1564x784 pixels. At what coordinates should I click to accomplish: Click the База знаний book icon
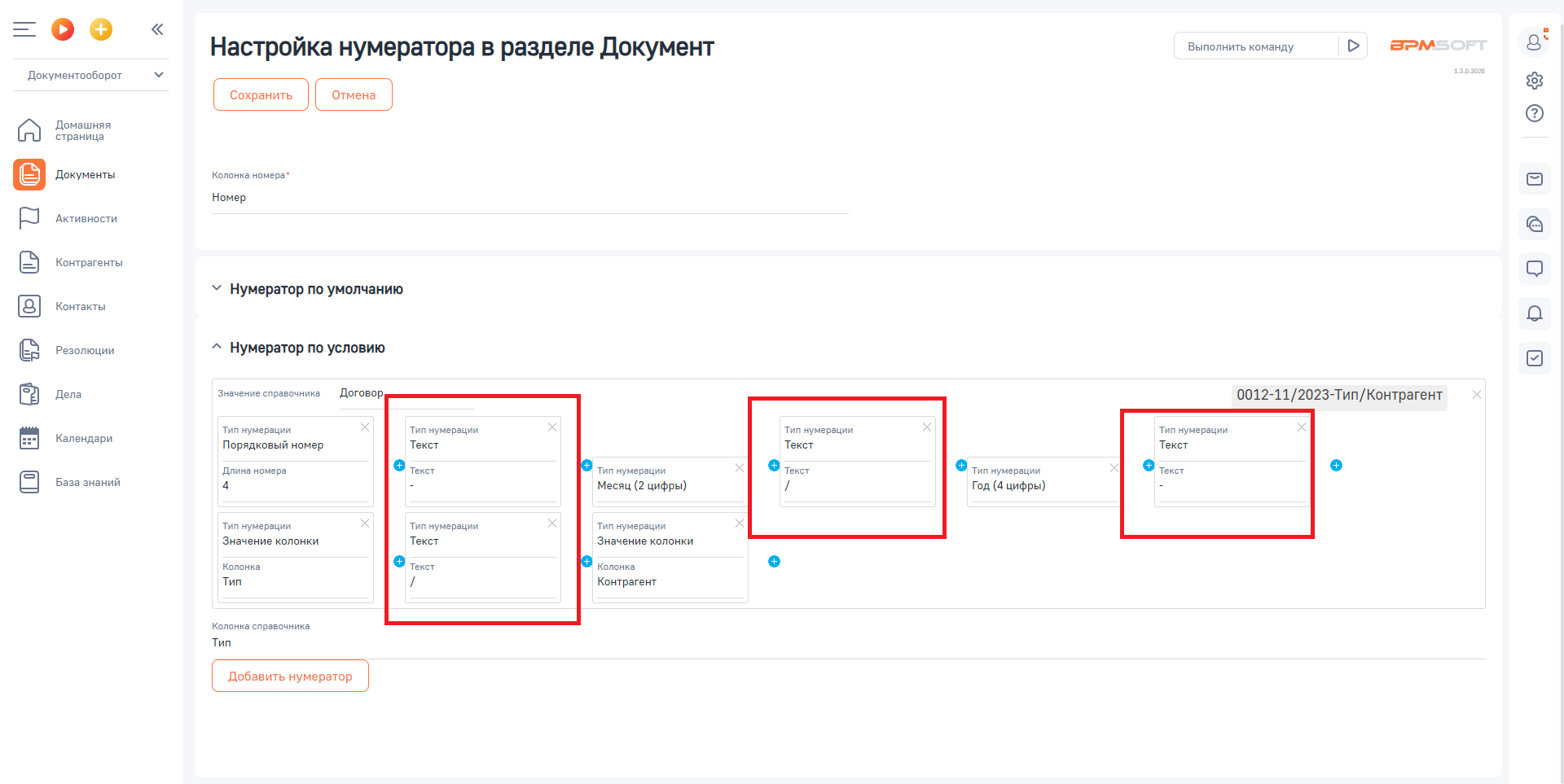click(x=29, y=482)
